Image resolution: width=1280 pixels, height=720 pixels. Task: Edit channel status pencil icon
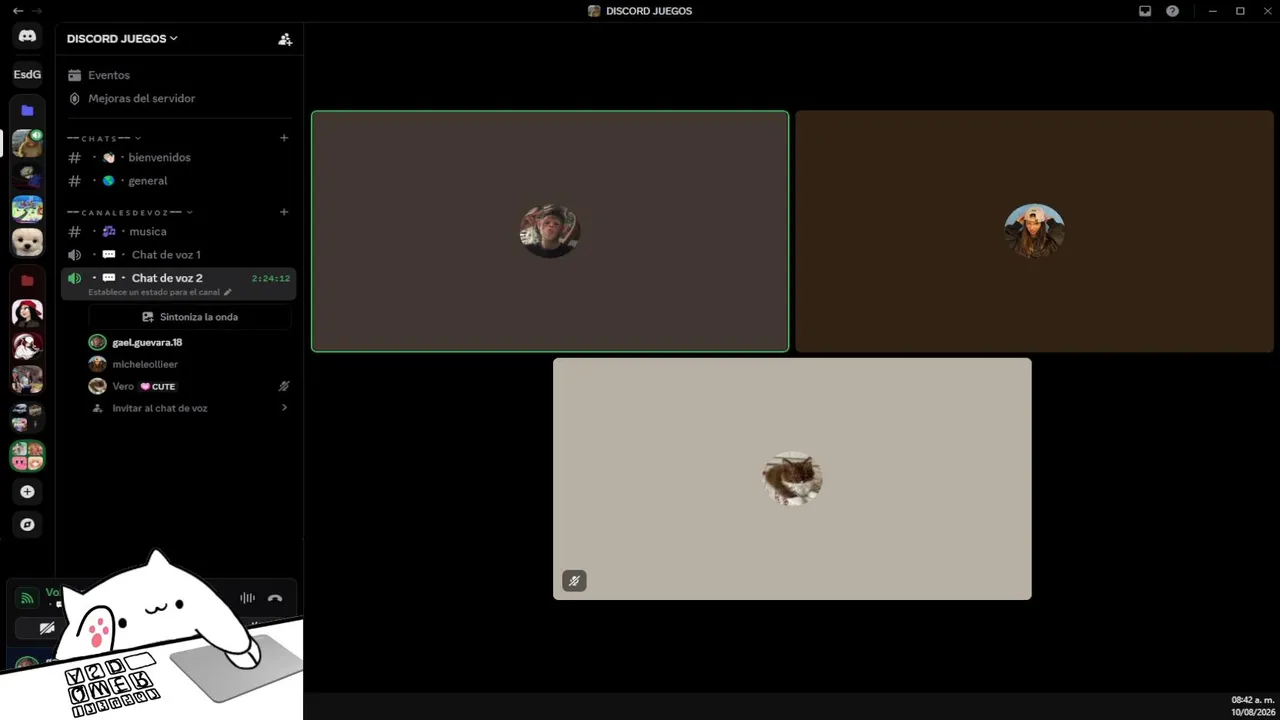coord(228,293)
